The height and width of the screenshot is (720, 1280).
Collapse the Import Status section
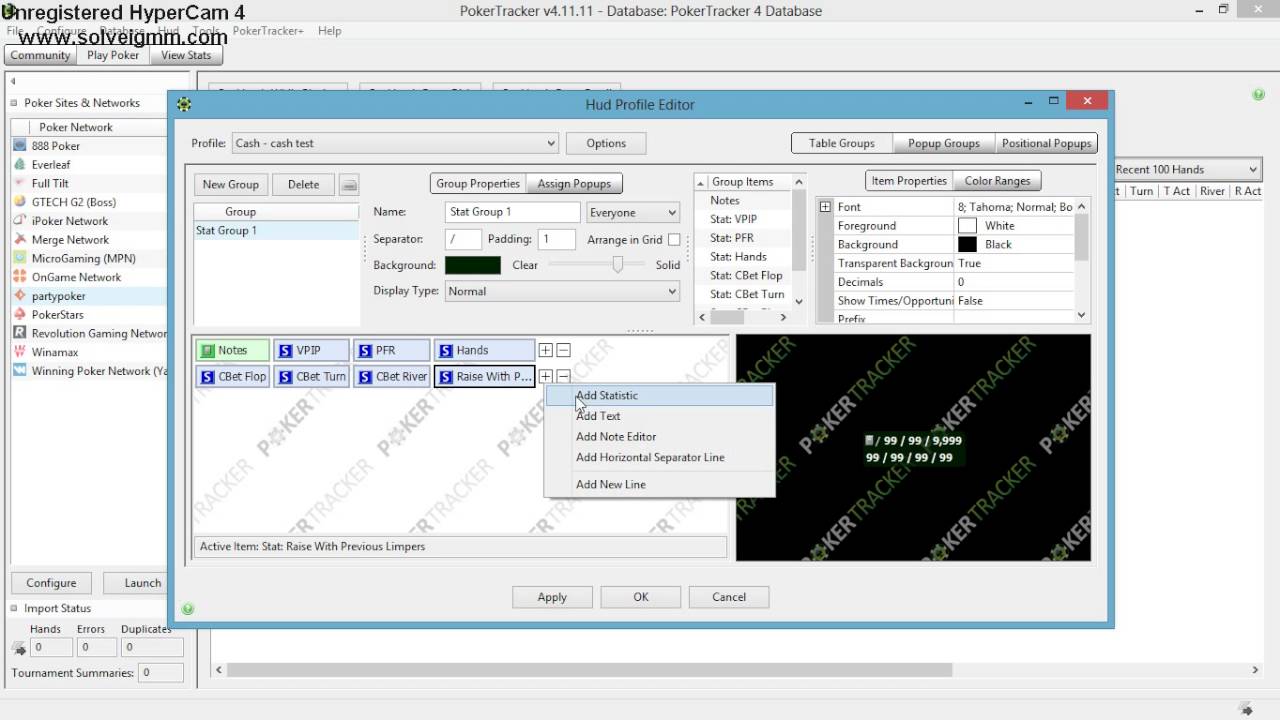(14, 608)
